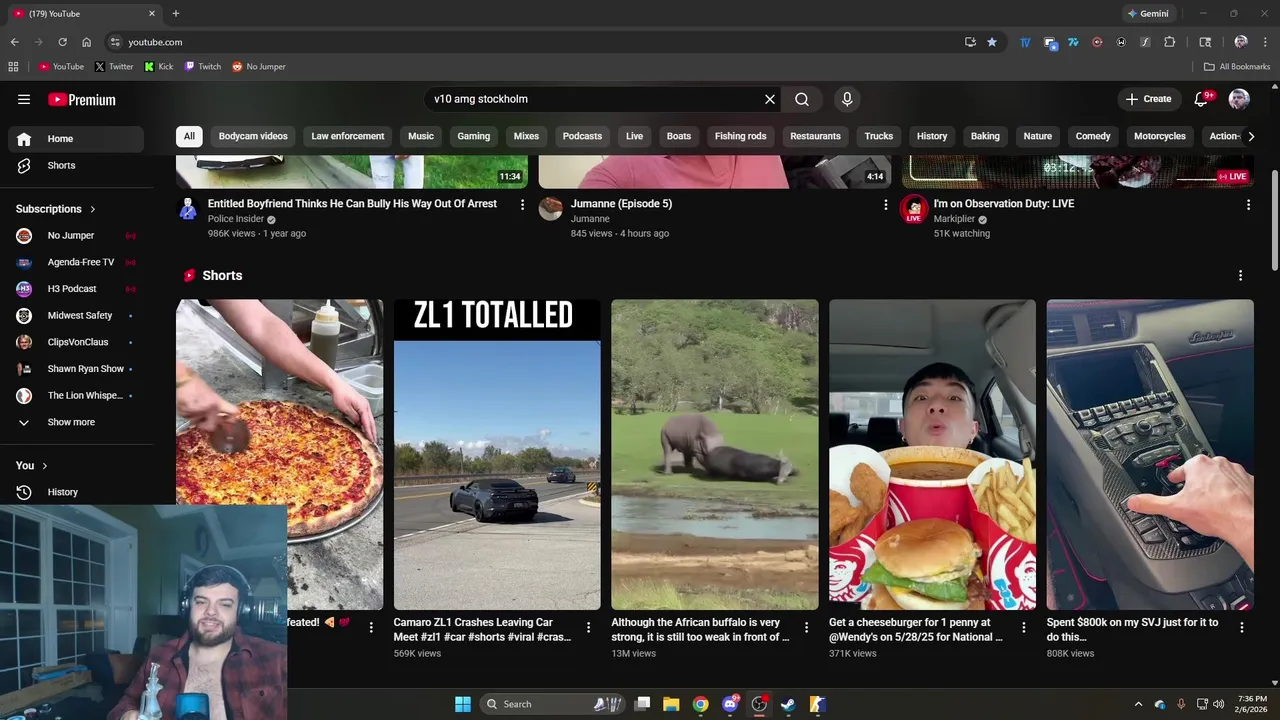The image size is (1280, 720).
Task: Select the Bodycam videos chip
Action: click(253, 136)
